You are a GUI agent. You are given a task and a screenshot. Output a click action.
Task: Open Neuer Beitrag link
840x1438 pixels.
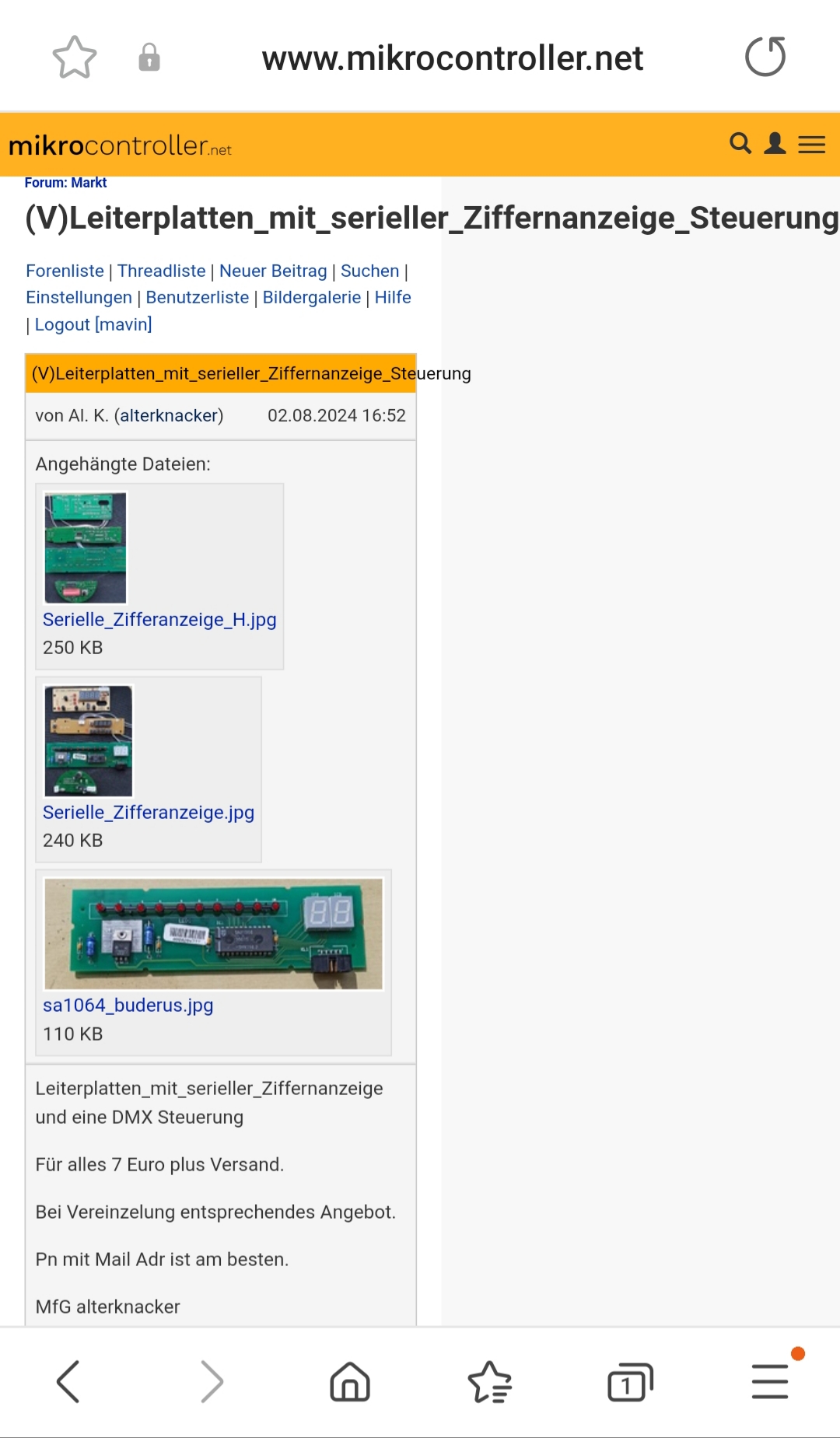[273, 271]
